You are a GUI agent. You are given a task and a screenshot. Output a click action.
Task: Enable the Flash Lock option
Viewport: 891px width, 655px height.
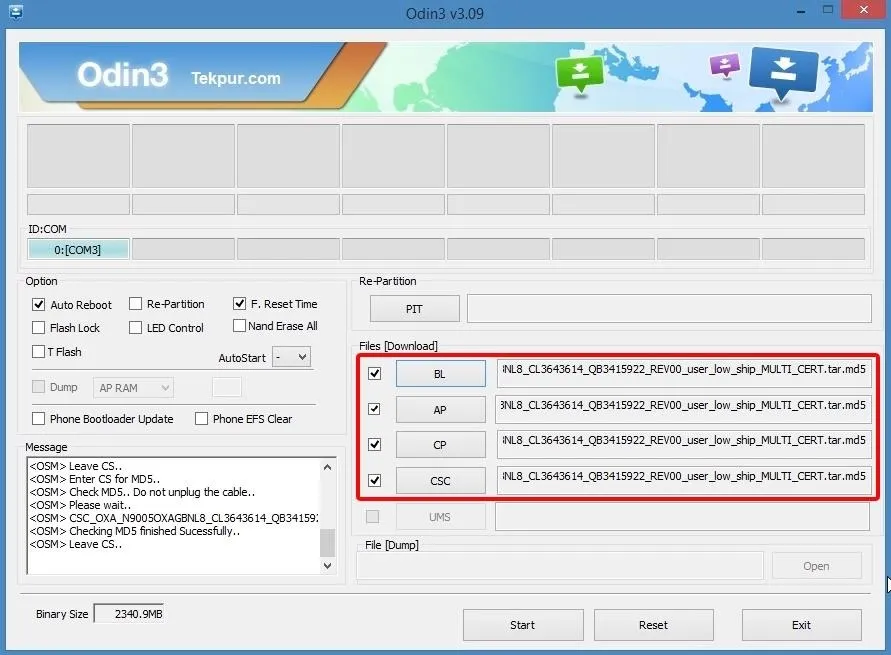pos(39,328)
